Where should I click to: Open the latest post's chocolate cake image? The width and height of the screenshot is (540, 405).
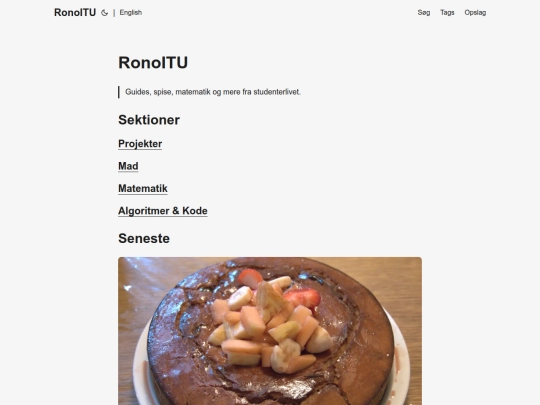(x=270, y=331)
